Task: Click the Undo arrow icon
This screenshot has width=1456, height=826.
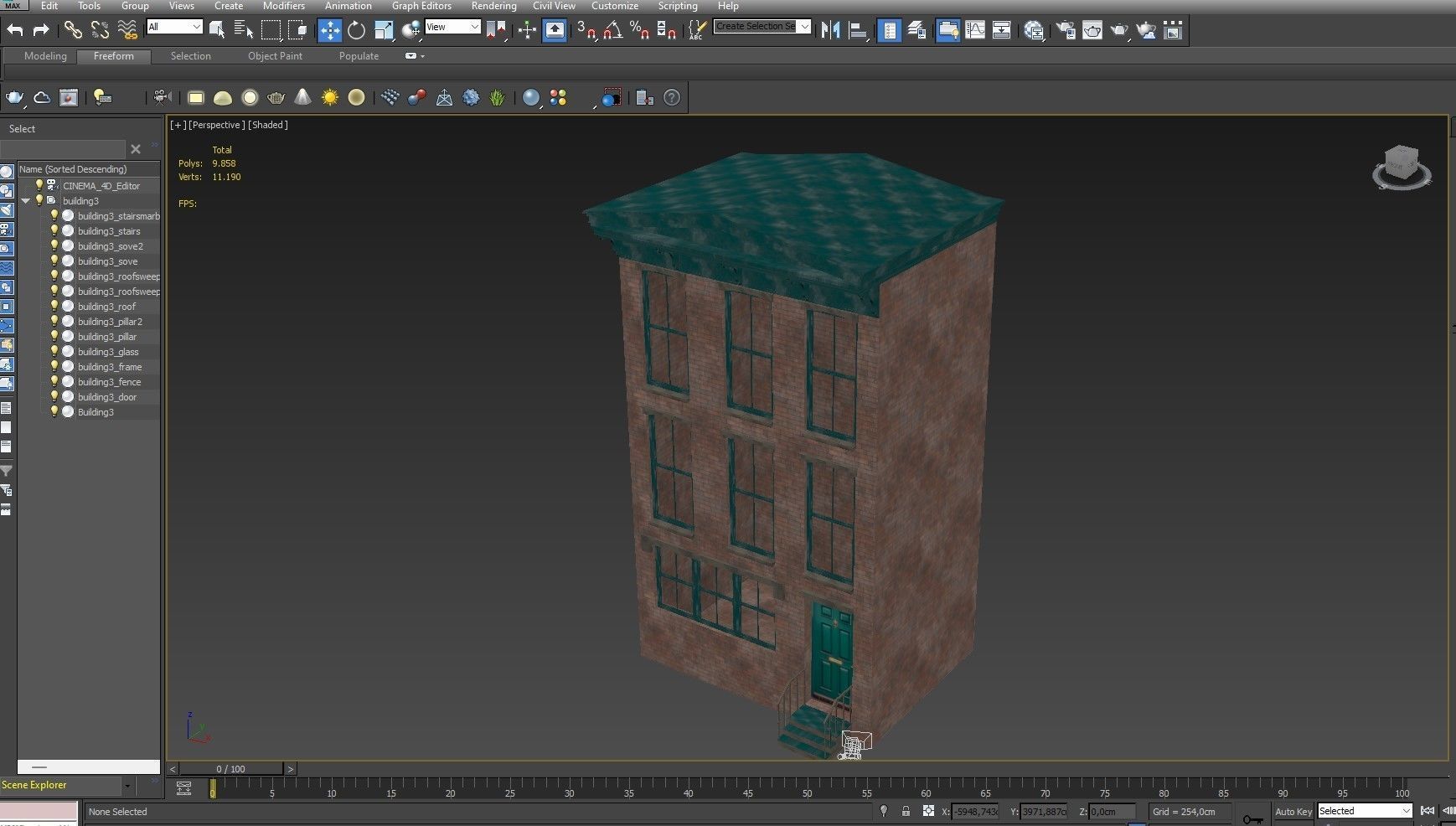Action: point(14,30)
